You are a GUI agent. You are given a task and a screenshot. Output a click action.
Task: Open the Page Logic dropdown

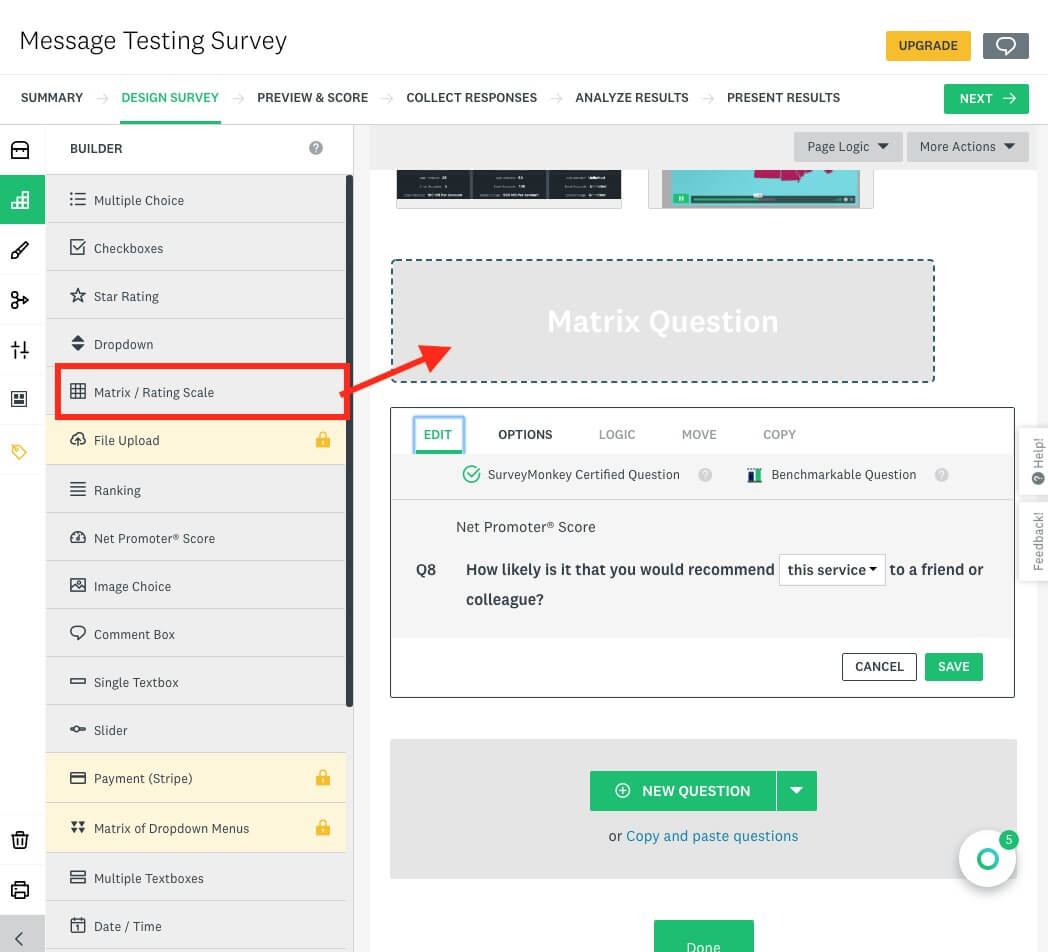[x=847, y=146]
